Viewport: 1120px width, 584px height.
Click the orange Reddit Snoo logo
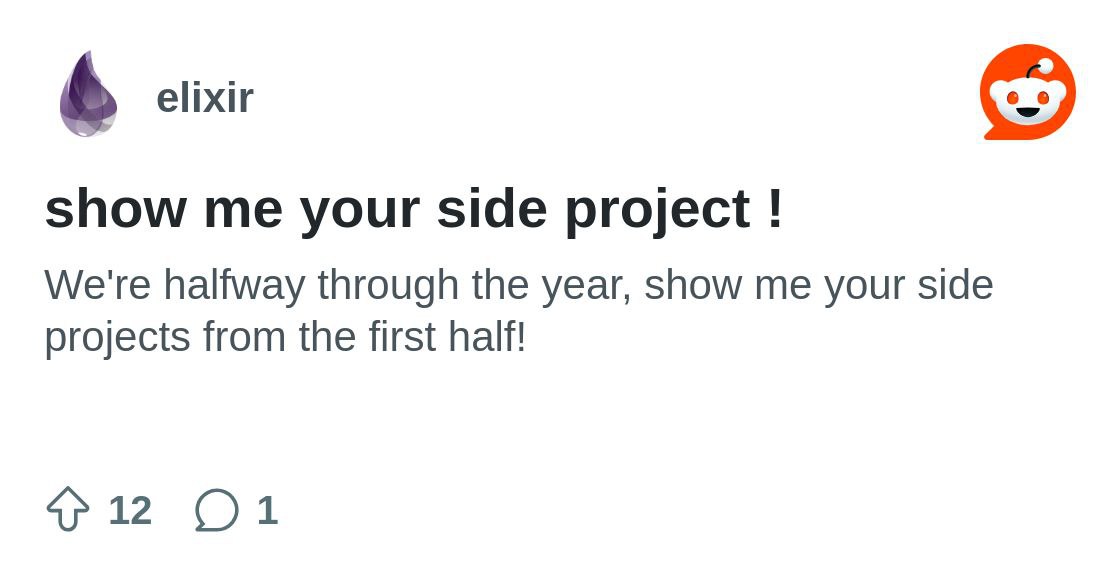(x=1027, y=92)
